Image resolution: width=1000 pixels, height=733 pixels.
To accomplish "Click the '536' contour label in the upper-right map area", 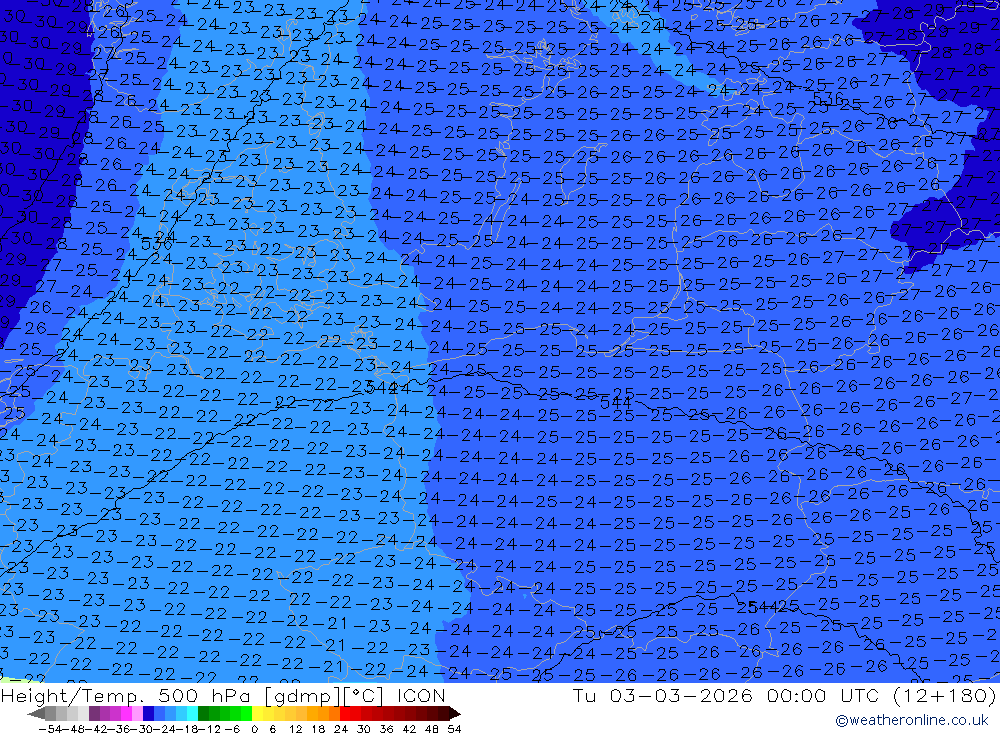I will (828, 100).
